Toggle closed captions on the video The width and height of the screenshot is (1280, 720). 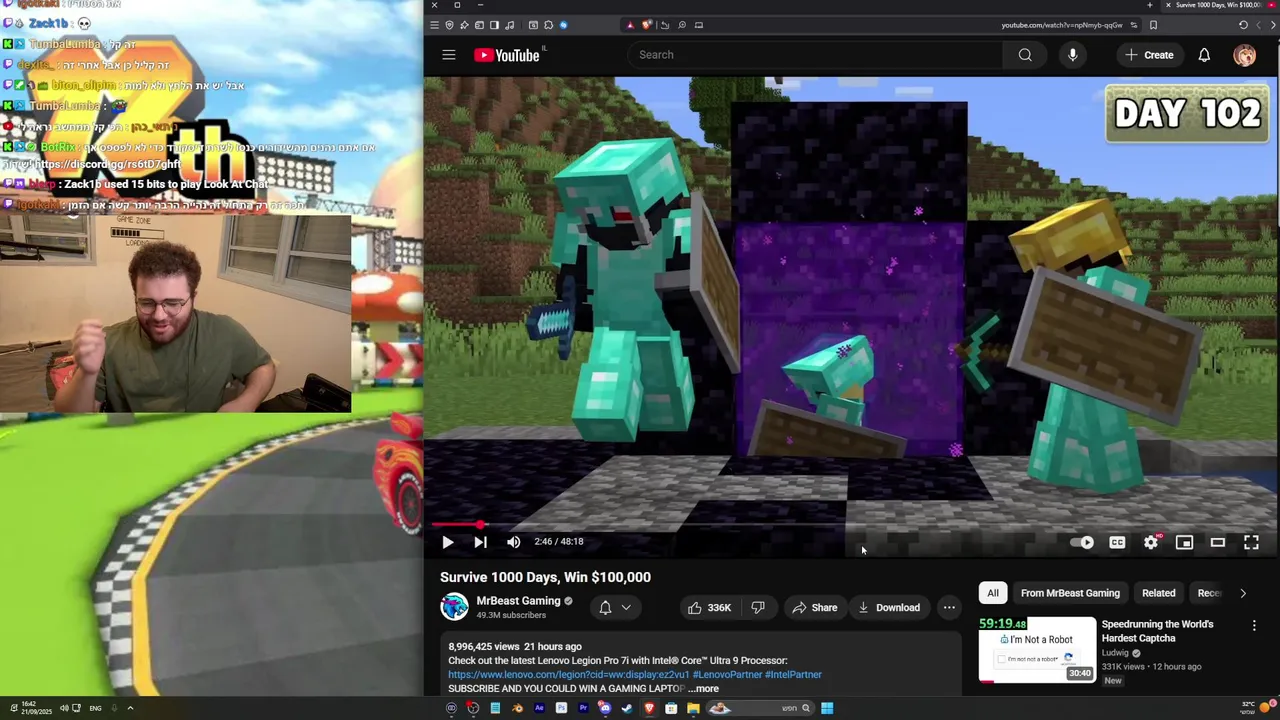(1117, 542)
